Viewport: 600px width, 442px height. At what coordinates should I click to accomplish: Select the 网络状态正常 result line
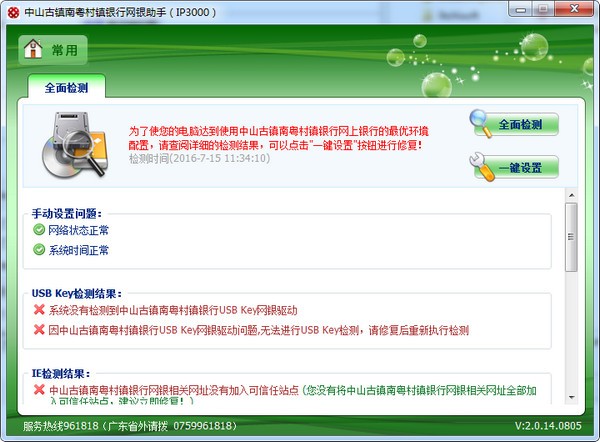pyautogui.click(x=78, y=230)
